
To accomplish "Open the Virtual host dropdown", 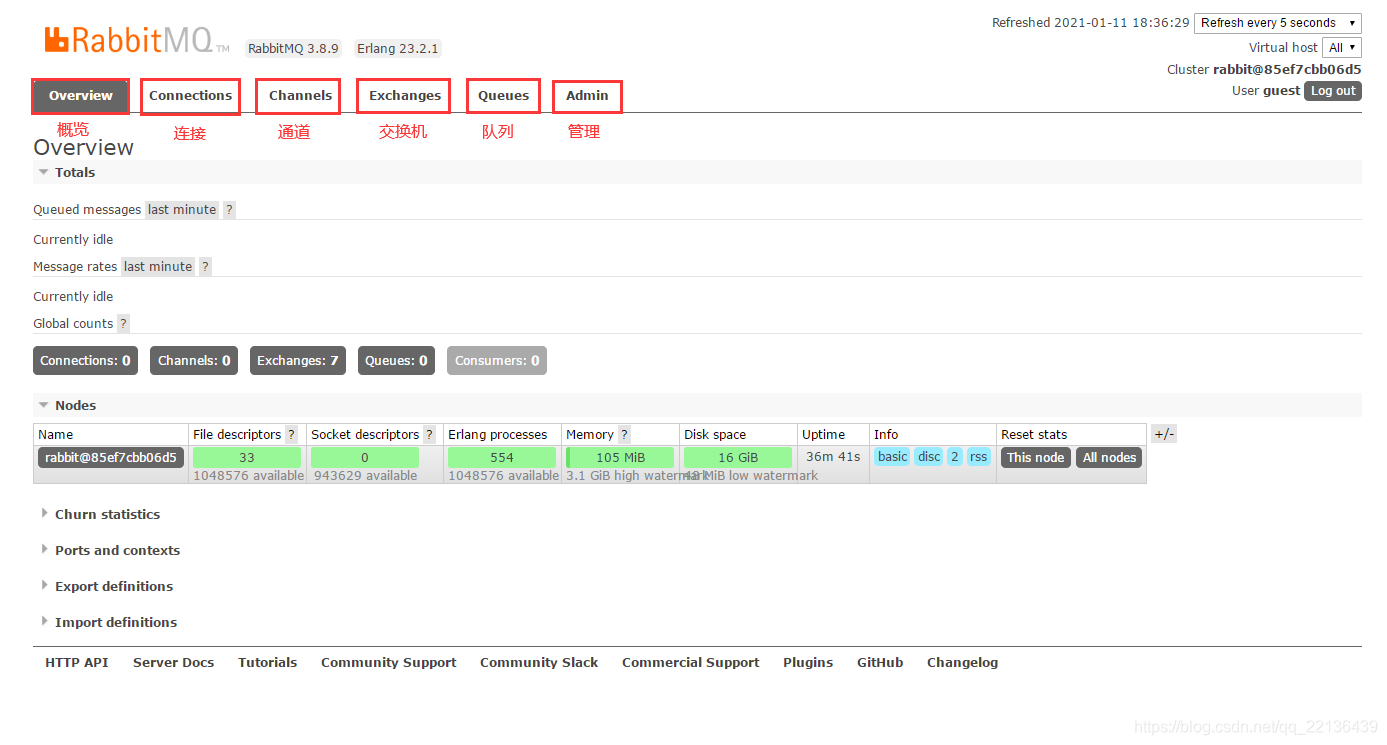I will click(x=1341, y=48).
